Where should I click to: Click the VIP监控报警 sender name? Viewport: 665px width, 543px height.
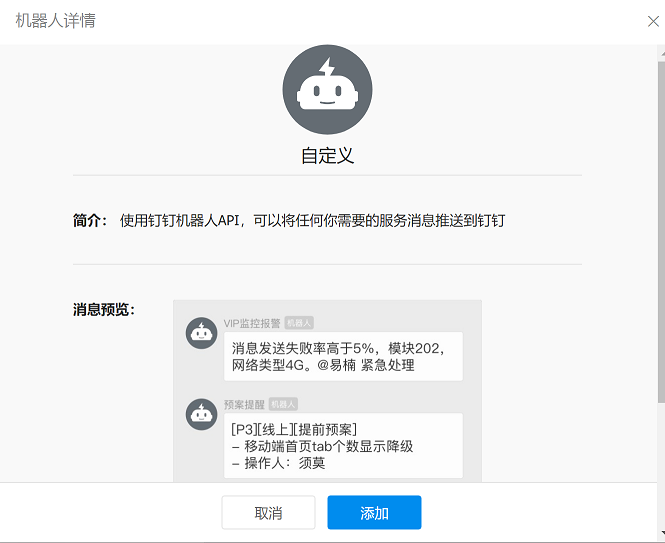pyautogui.click(x=252, y=323)
